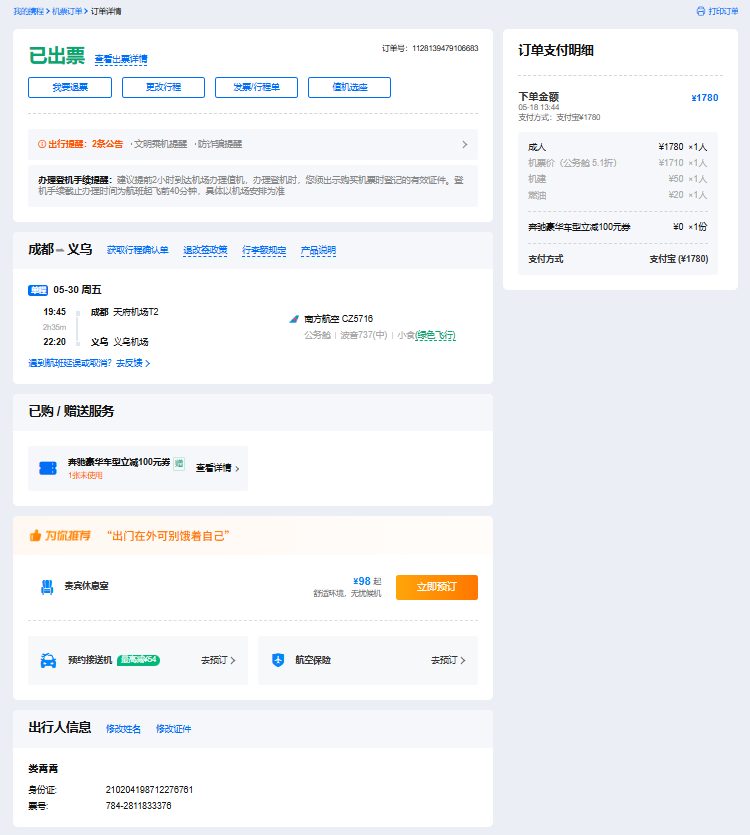Click the 贵宾休息室 lounge seat icon
The height and width of the screenshot is (835, 750).
pyautogui.click(x=46, y=587)
